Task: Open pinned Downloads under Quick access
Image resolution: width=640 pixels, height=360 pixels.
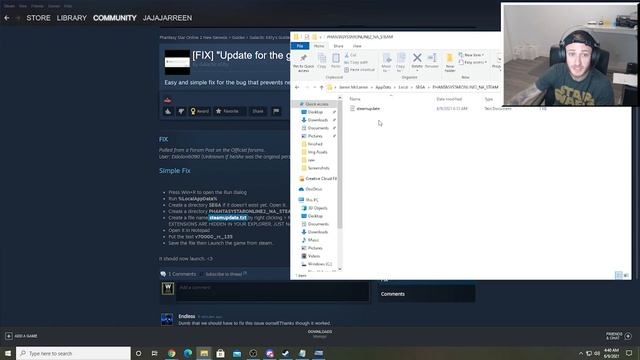Action: pyautogui.click(x=318, y=120)
